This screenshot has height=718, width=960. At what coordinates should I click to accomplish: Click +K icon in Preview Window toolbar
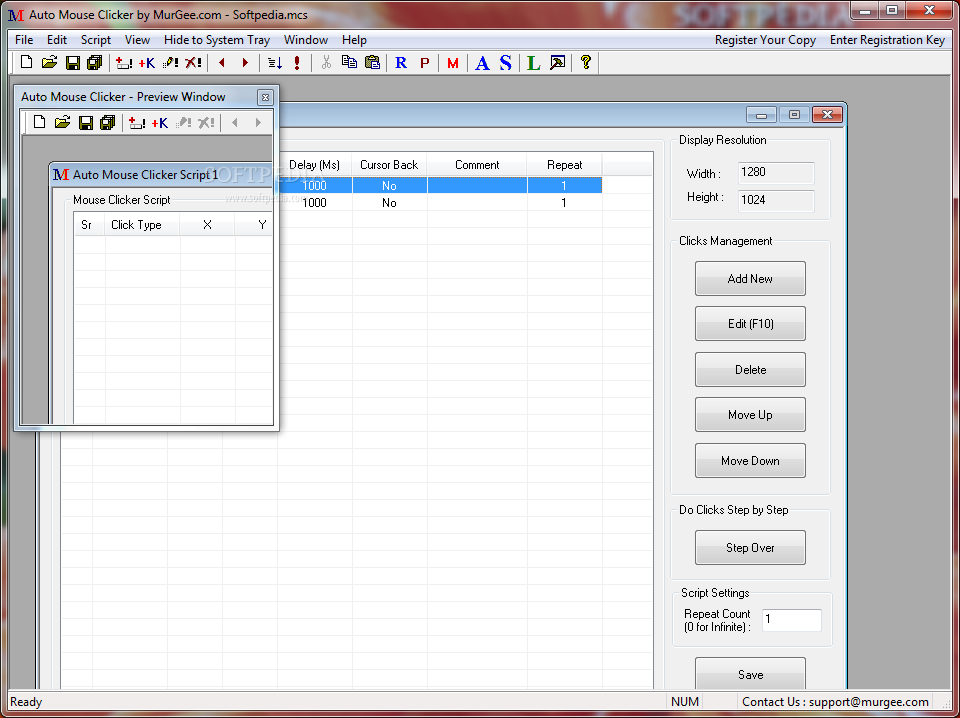[x=160, y=122]
